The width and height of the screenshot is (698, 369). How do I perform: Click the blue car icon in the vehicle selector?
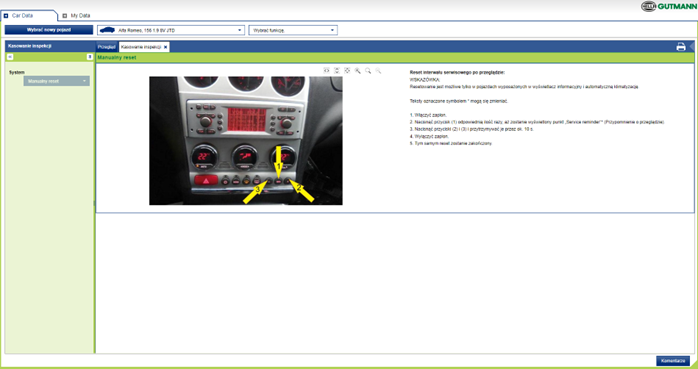click(x=107, y=30)
